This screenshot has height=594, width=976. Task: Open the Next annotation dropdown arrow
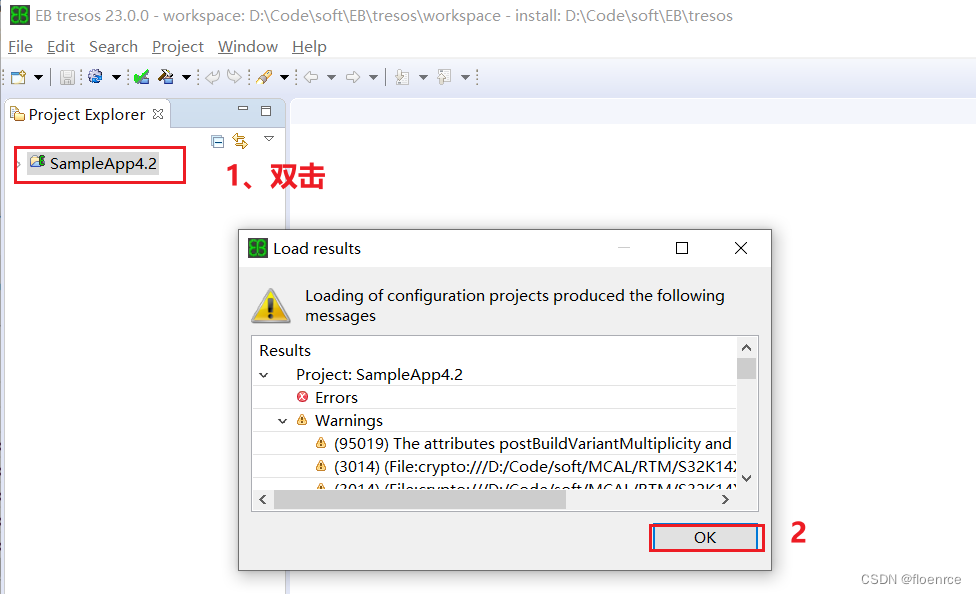tap(423, 77)
